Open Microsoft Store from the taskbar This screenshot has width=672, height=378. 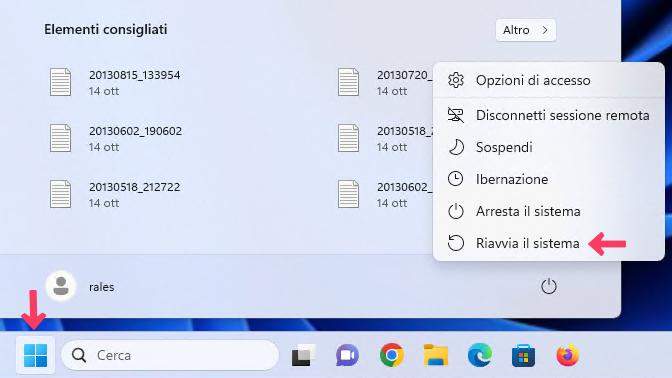point(523,355)
